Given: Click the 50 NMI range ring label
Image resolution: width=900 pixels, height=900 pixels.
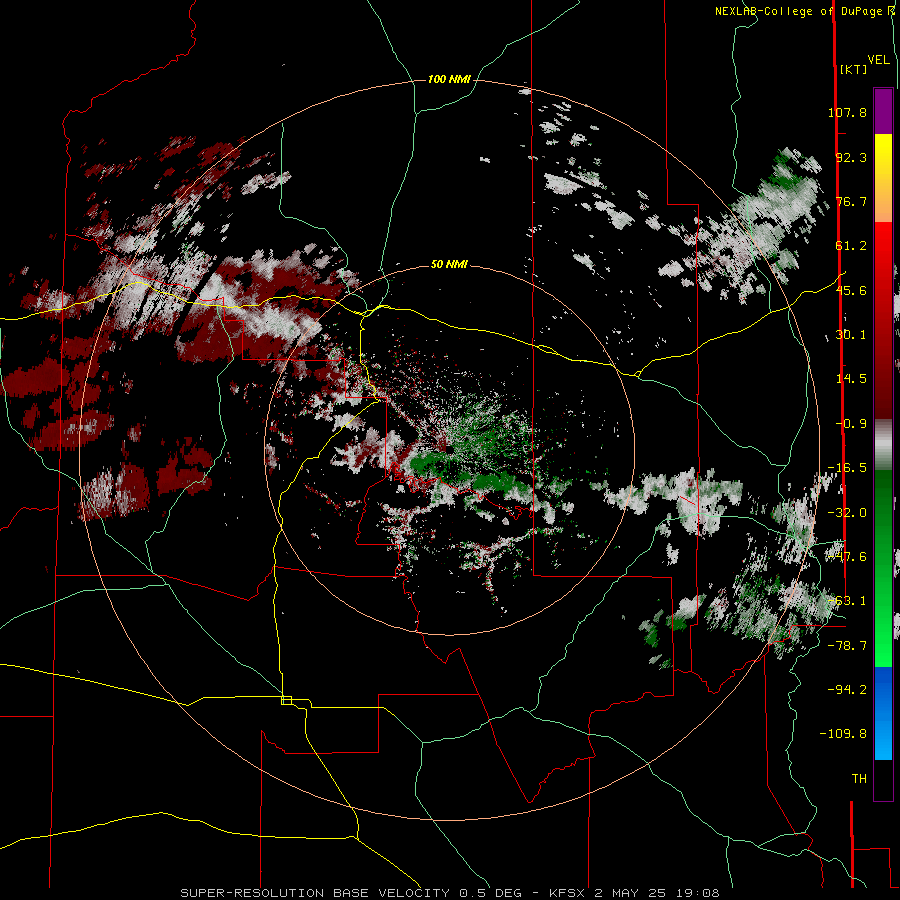Looking at the screenshot, I should click(449, 264).
